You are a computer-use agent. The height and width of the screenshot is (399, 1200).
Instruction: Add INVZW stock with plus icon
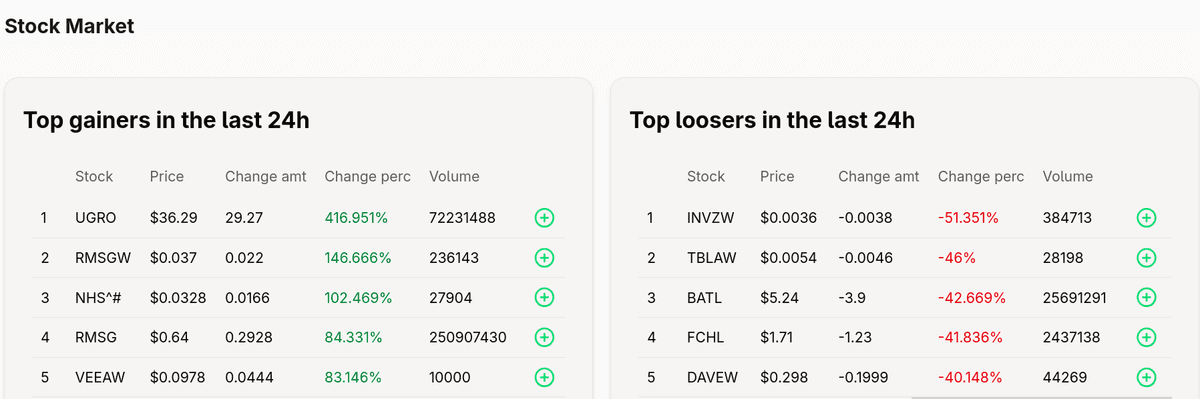coord(1147,217)
